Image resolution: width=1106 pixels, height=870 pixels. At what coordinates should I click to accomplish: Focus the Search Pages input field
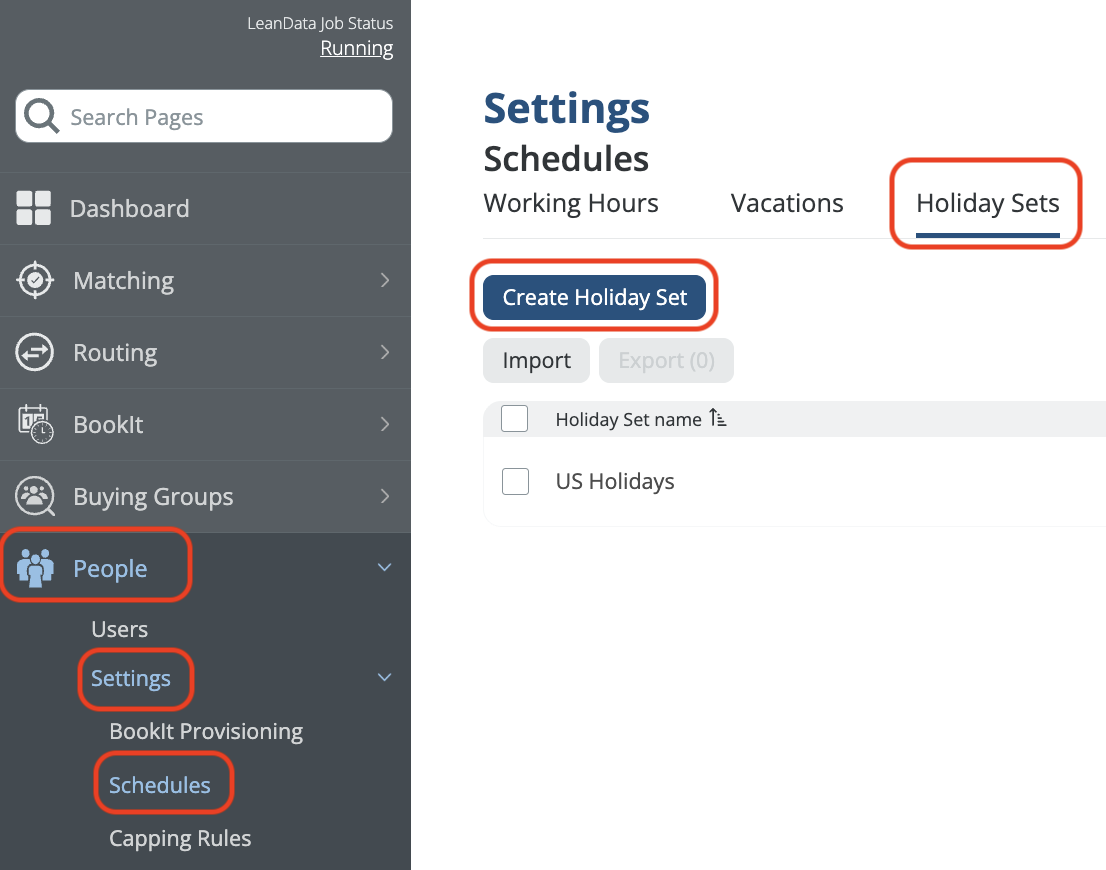[x=220, y=117]
